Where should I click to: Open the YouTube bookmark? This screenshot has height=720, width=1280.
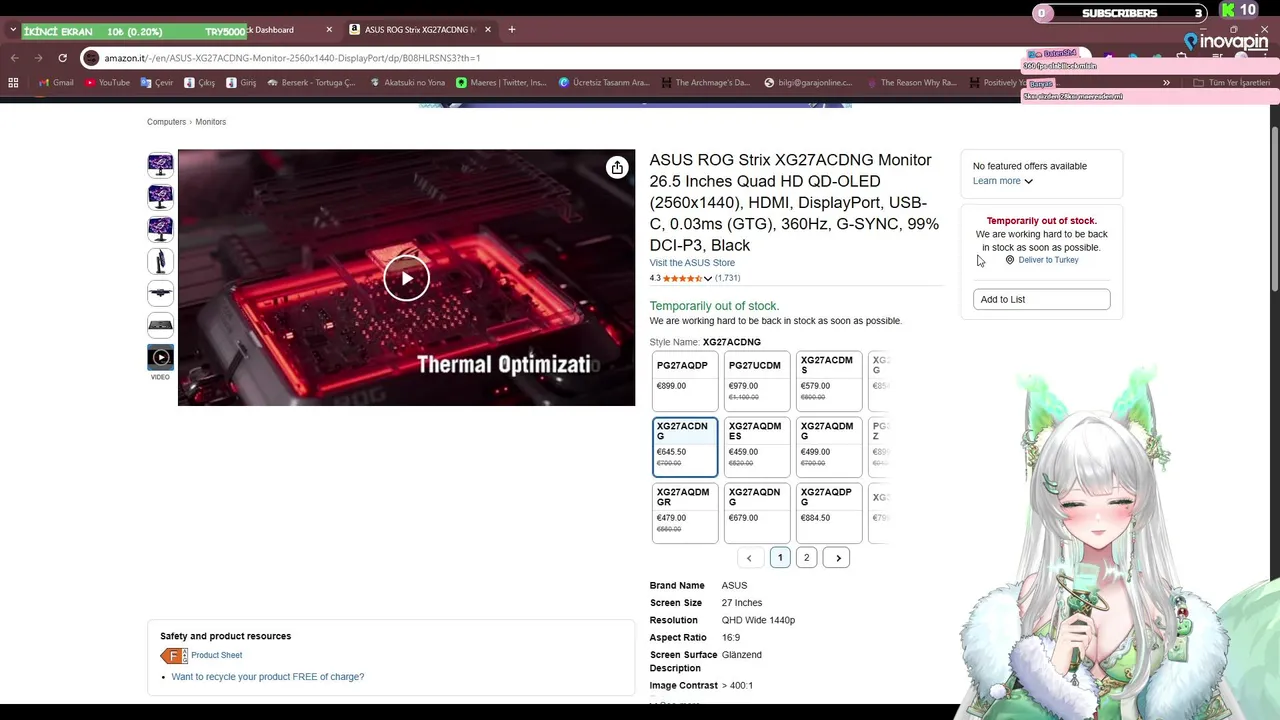[x=107, y=83]
